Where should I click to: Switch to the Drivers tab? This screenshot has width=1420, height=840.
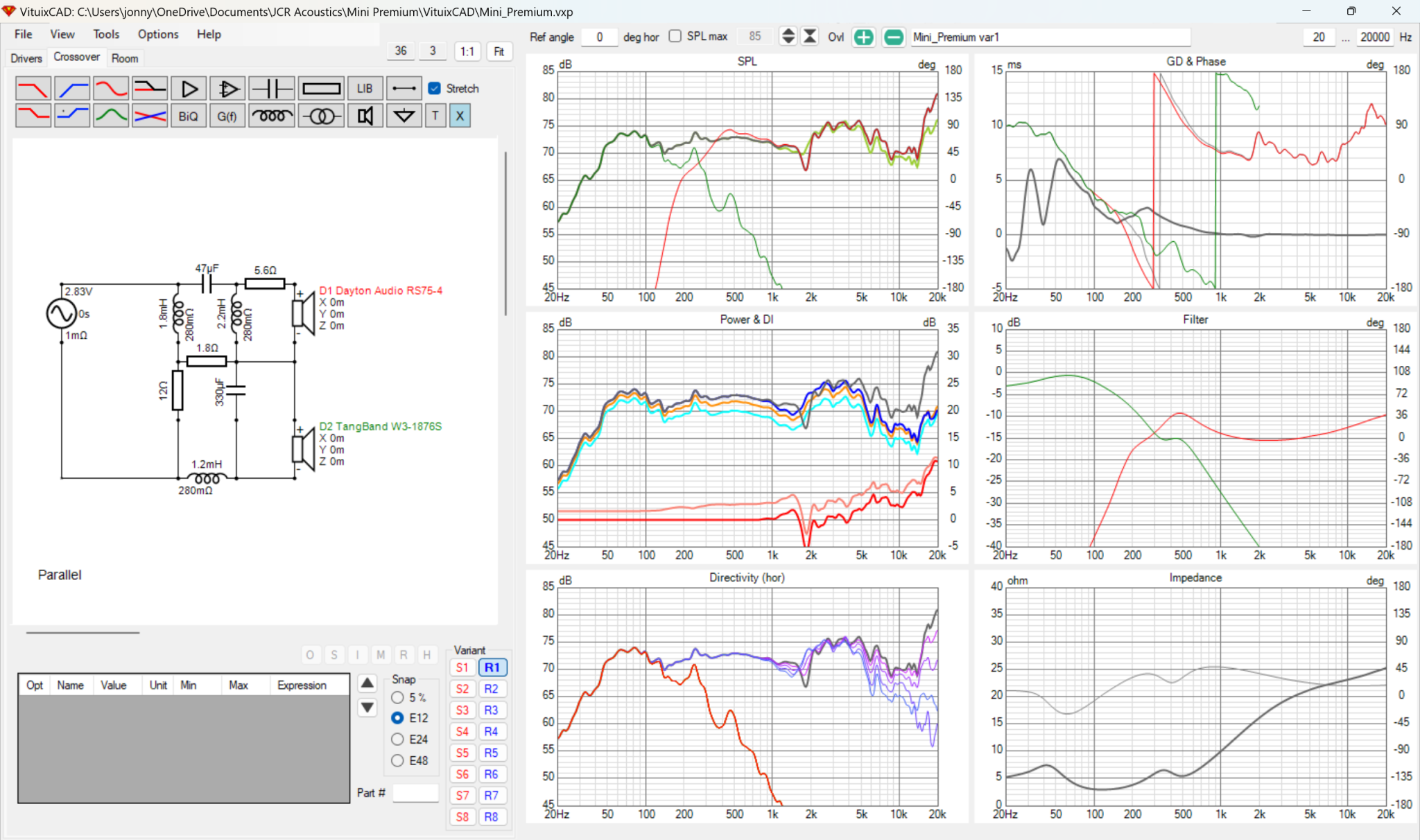point(26,58)
